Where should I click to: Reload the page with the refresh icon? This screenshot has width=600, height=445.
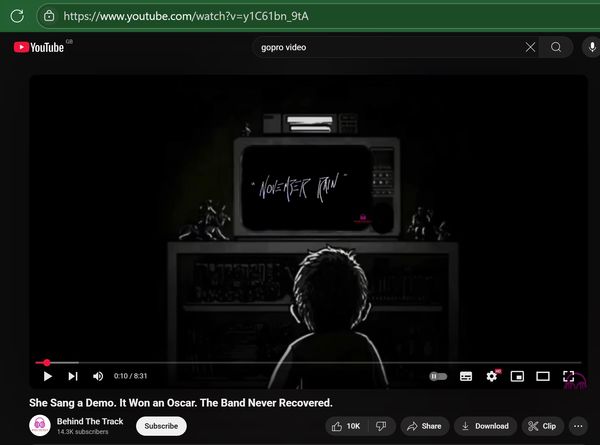click(17, 16)
